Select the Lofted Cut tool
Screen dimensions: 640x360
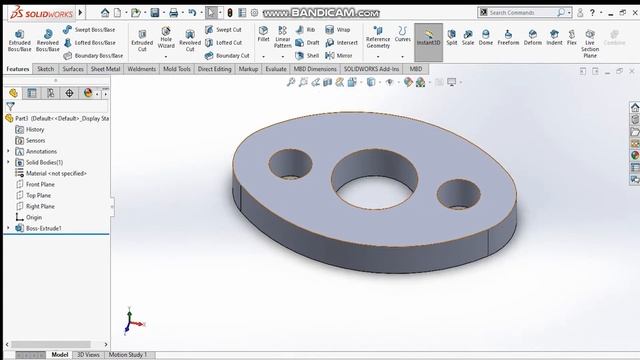(224, 42)
